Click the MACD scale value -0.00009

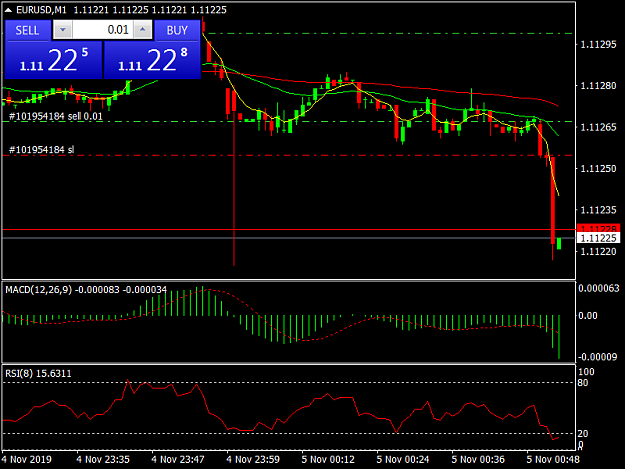pos(598,357)
